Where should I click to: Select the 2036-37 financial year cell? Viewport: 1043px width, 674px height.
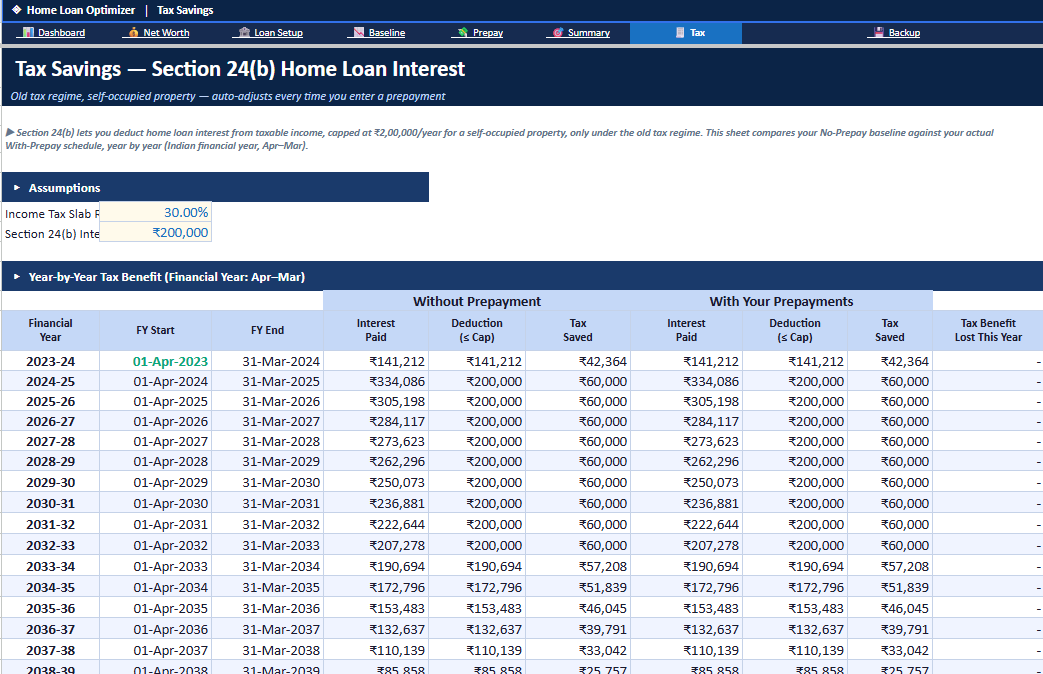click(51, 629)
